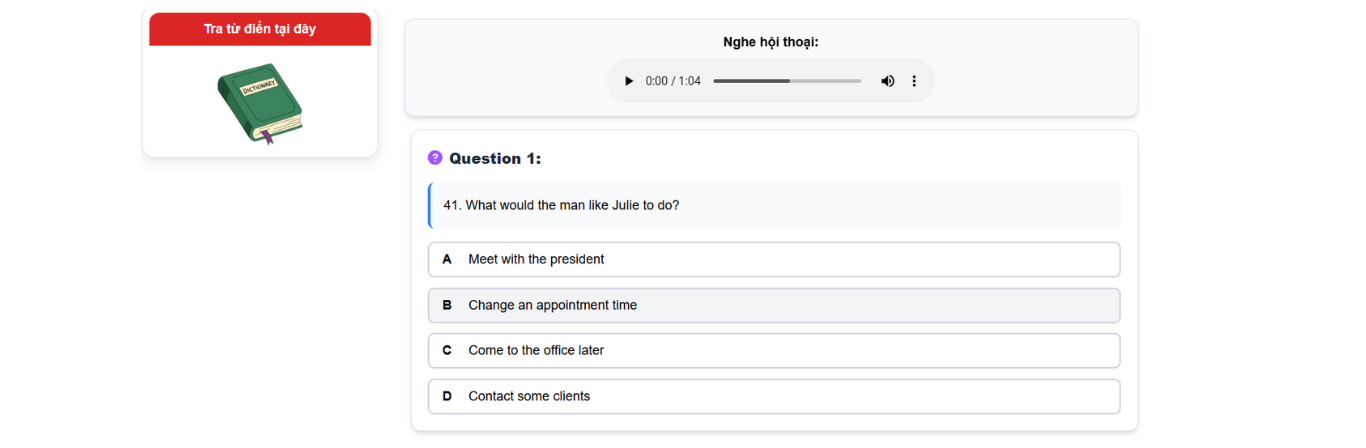Image resolution: width=1366 pixels, height=448 pixels.
Task: Open audio player's three-dot options menu
Action: point(914,81)
